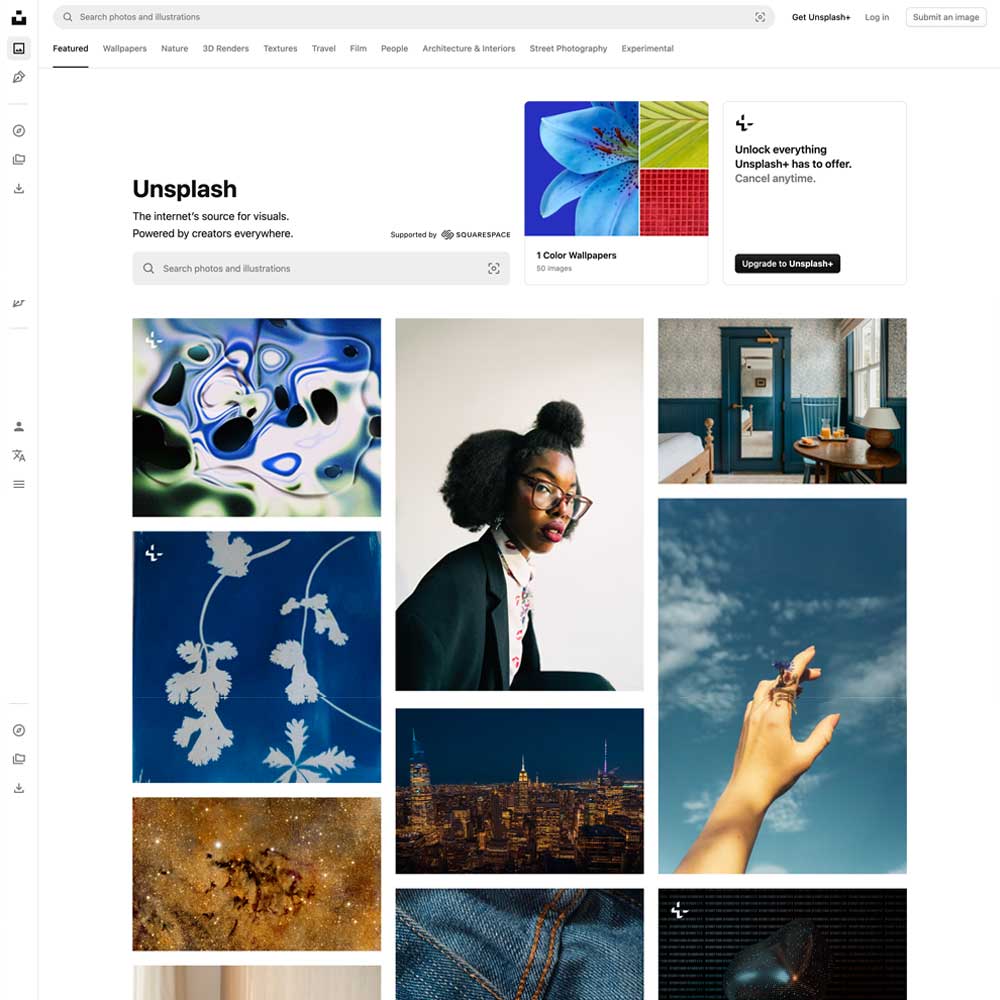
Task: Go to the Travel tab
Action: coord(323,48)
